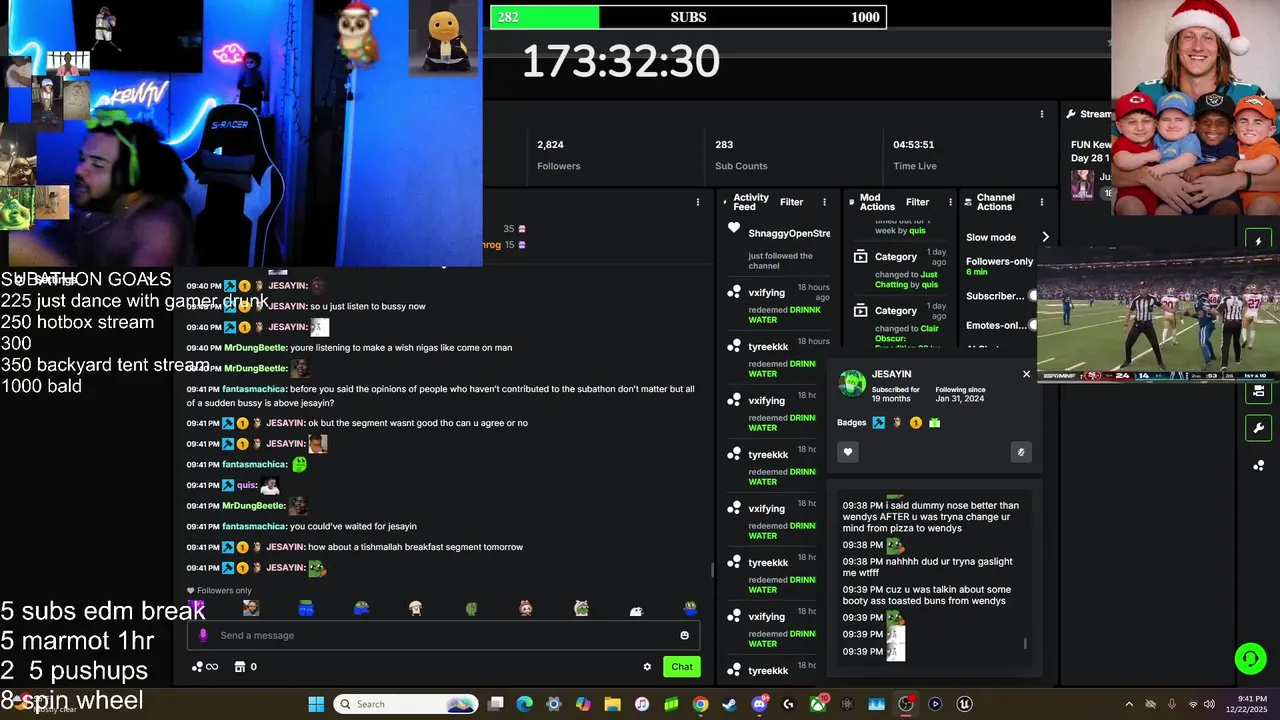Click the football game video thumbnail
The height and width of the screenshot is (720, 1280).
1158,316
